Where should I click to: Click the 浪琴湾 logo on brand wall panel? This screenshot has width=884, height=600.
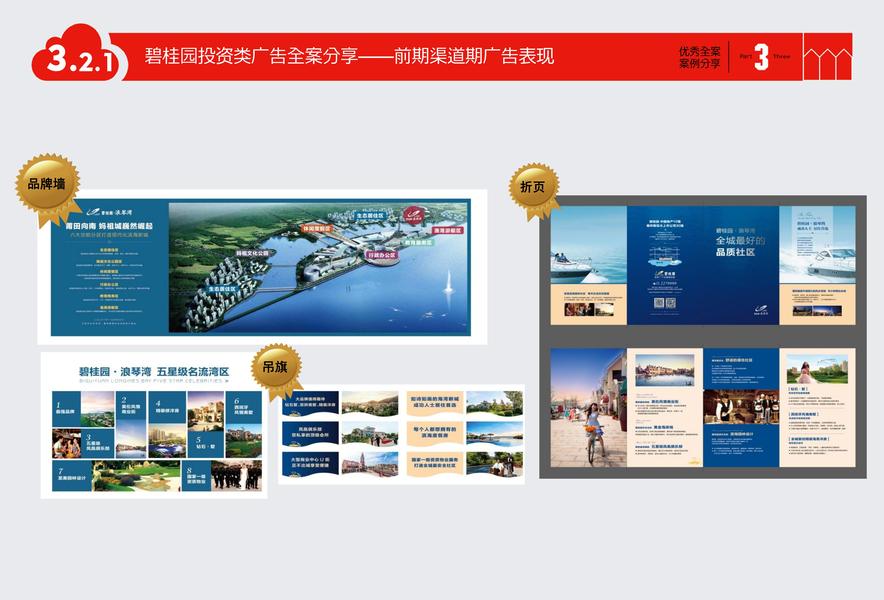tap(109, 212)
